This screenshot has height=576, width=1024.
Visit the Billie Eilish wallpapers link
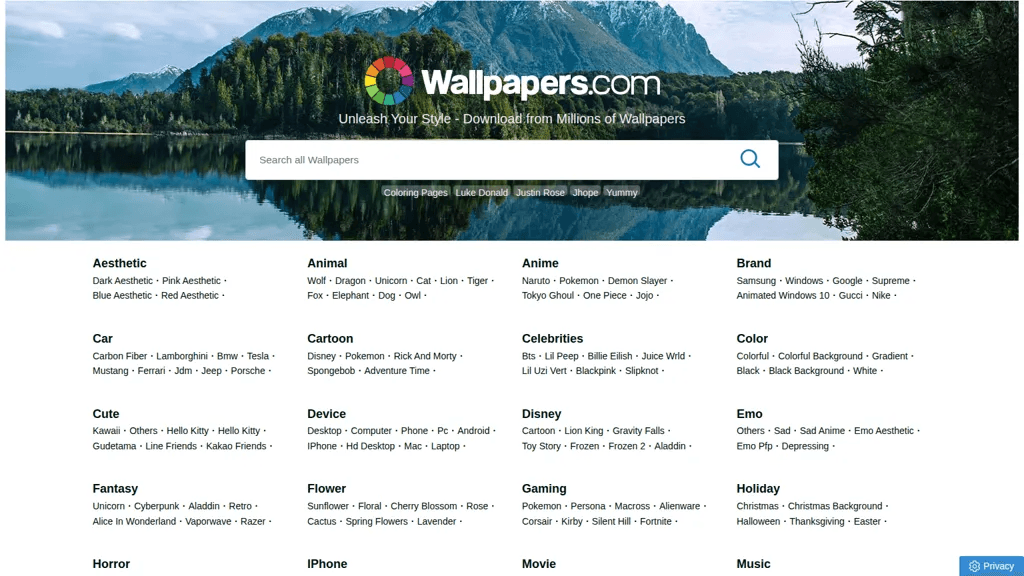pyautogui.click(x=609, y=356)
